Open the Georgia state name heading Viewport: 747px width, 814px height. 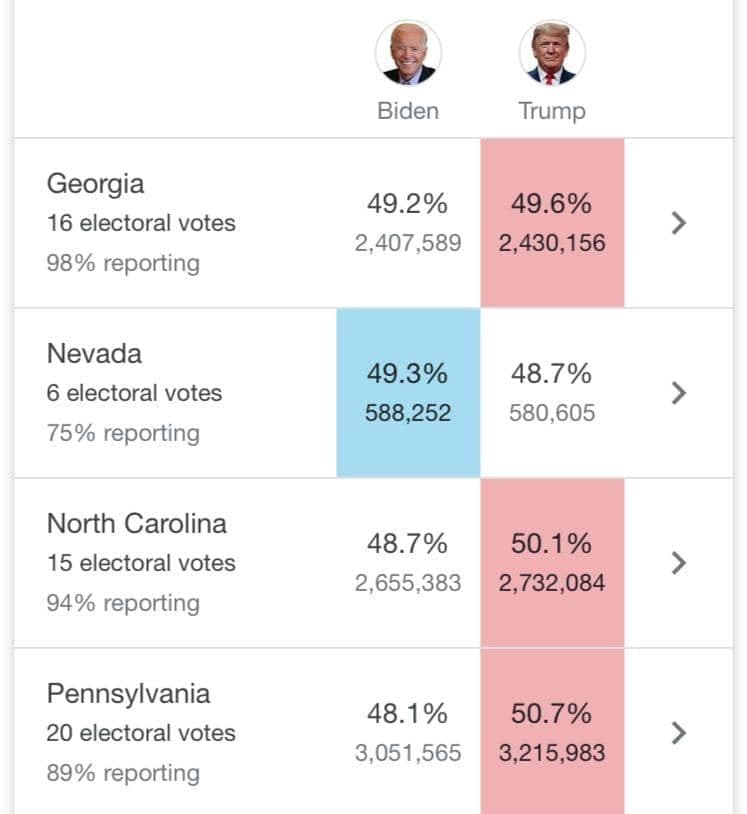[x=96, y=185]
